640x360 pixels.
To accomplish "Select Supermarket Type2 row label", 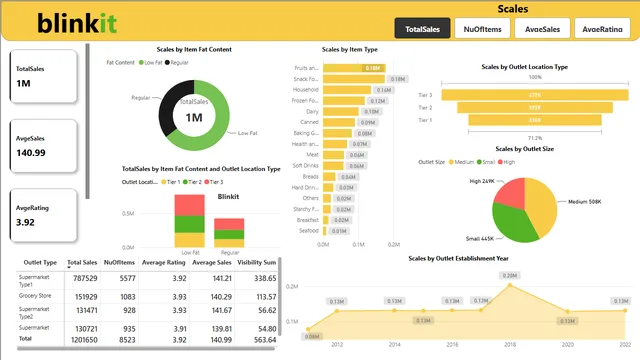I will point(34,313).
